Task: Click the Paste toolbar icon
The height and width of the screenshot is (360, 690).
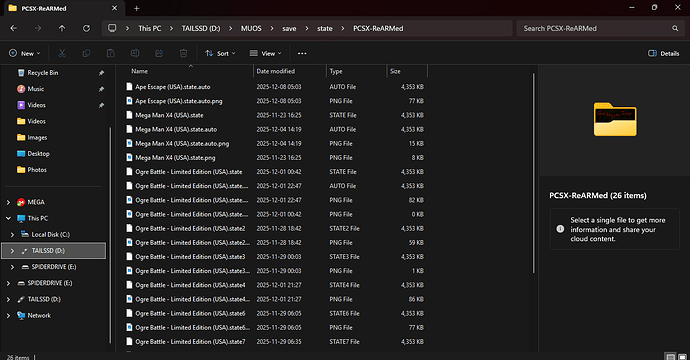Action: (110, 53)
